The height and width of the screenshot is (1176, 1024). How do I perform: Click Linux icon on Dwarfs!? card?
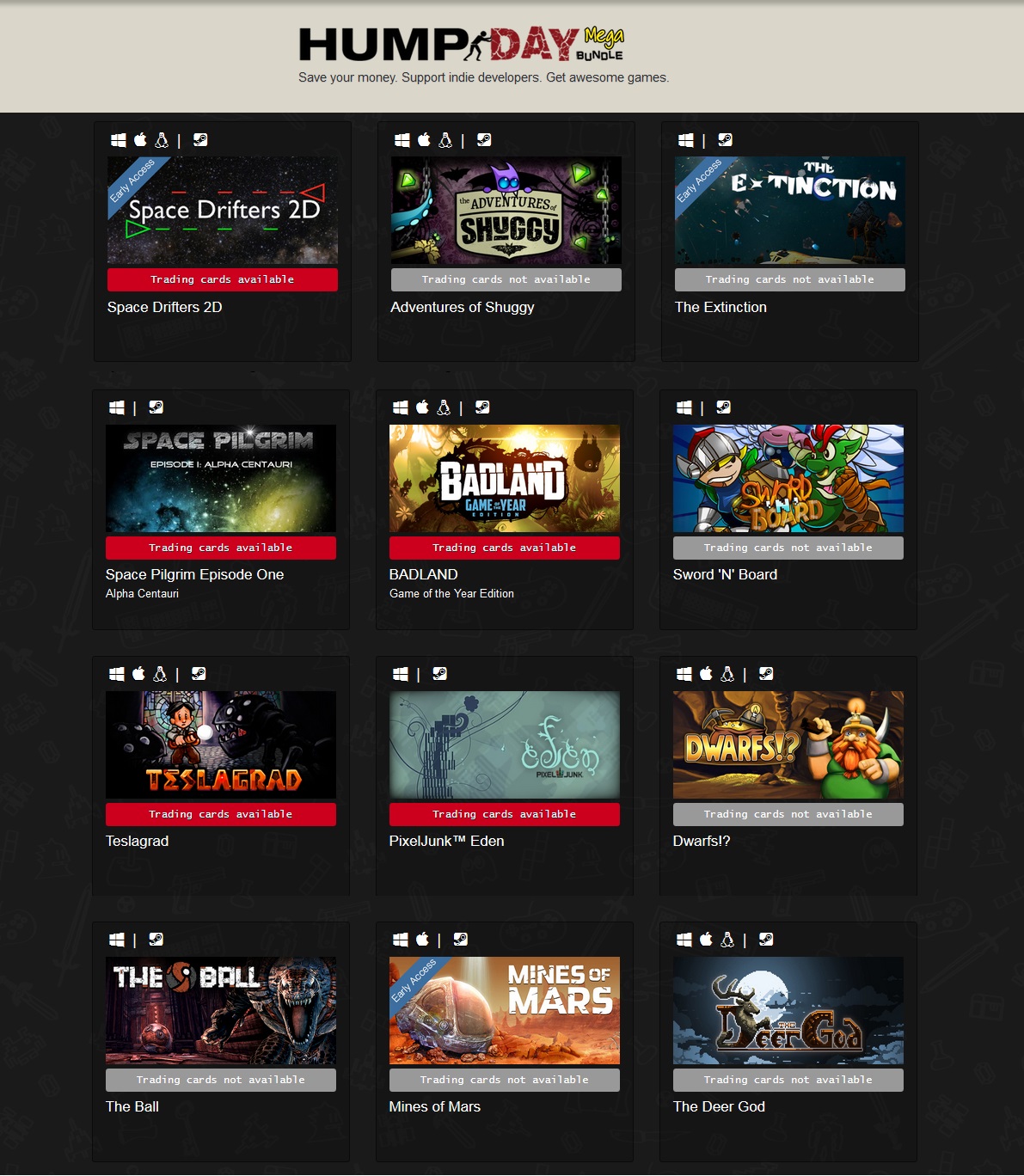(727, 674)
